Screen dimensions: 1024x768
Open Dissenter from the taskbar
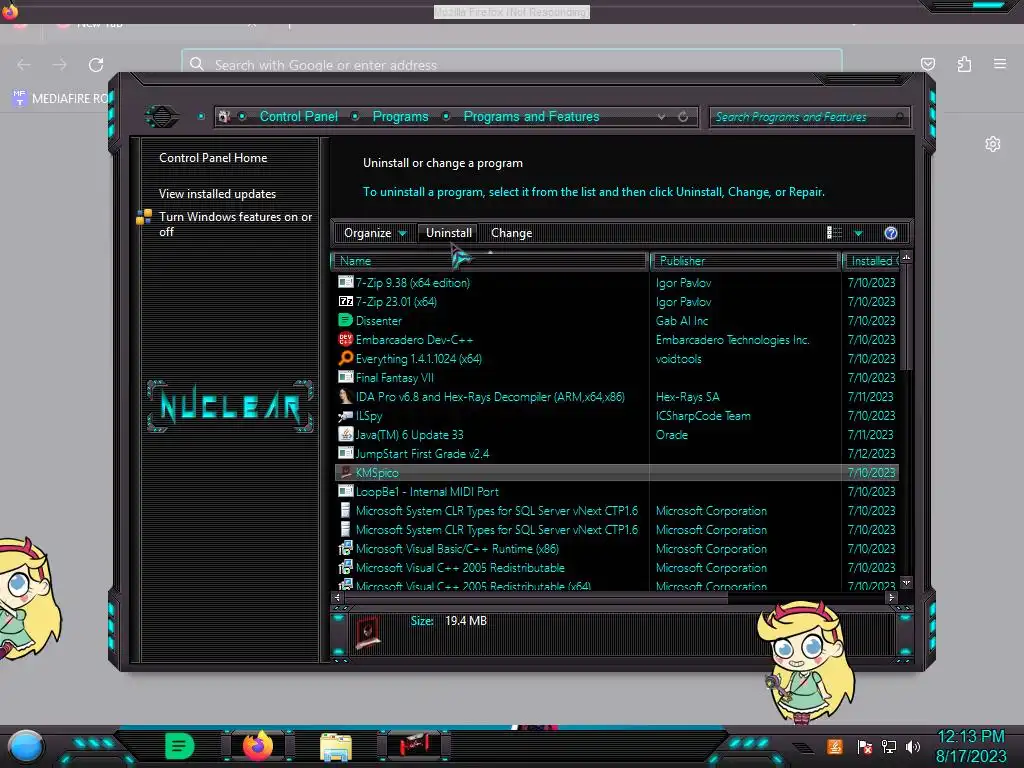180,746
